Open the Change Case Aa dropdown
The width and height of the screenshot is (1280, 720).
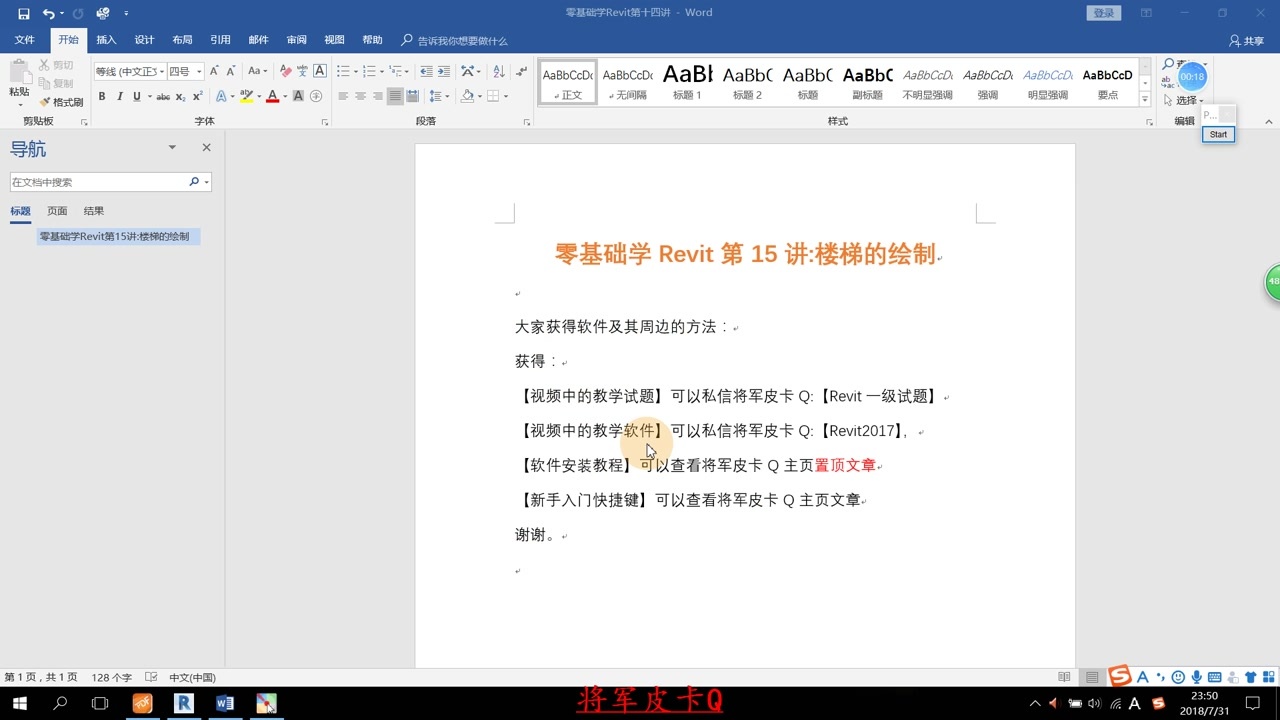(258, 71)
